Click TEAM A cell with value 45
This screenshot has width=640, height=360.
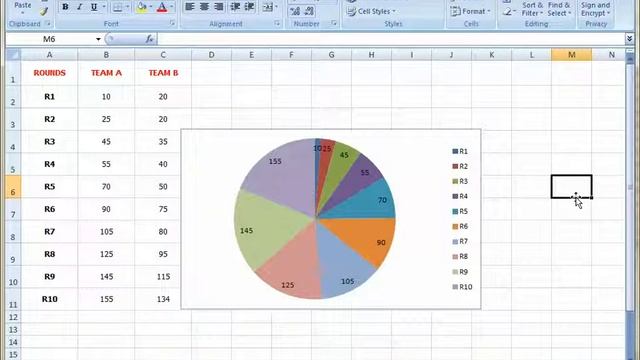tap(106, 142)
